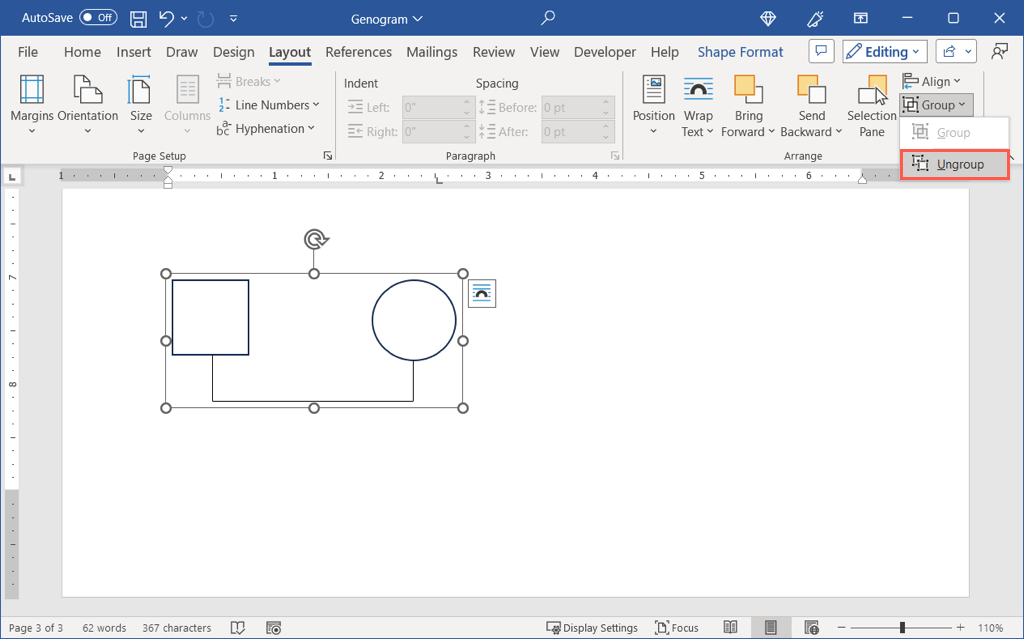Image resolution: width=1024 pixels, height=639 pixels.
Task: Open the Bring Forward tool
Action: (748, 104)
